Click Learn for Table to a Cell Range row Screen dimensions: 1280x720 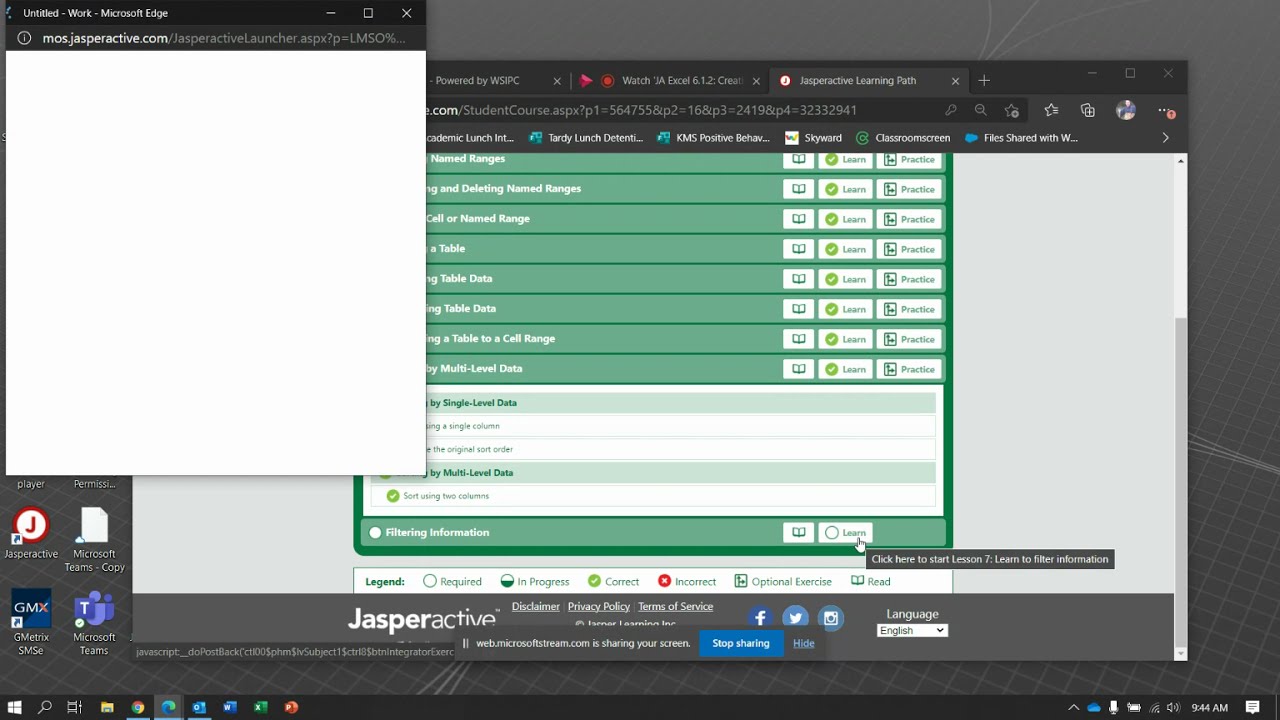click(x=845, y=339)
